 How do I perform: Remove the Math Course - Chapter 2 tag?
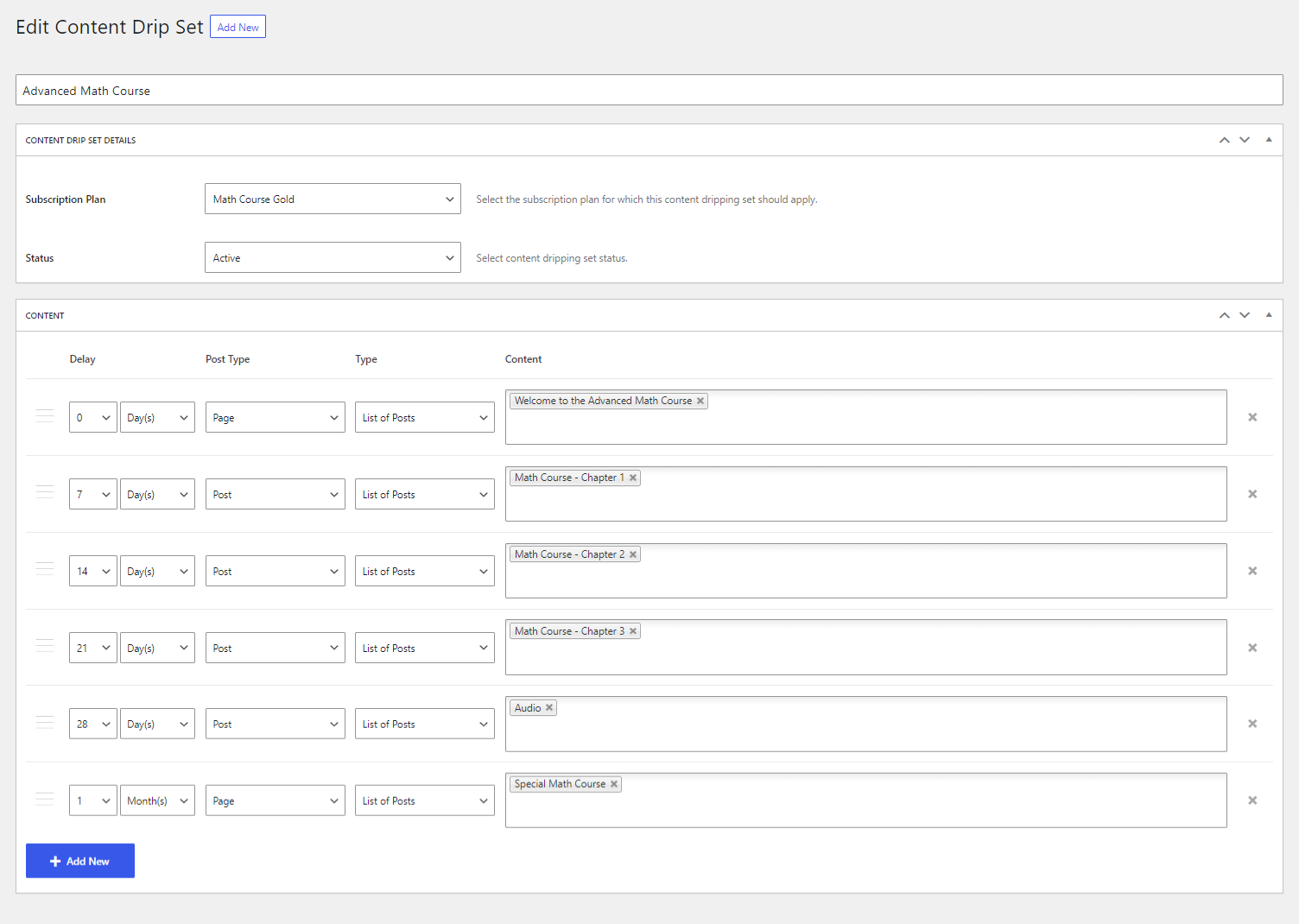(633, 554)
